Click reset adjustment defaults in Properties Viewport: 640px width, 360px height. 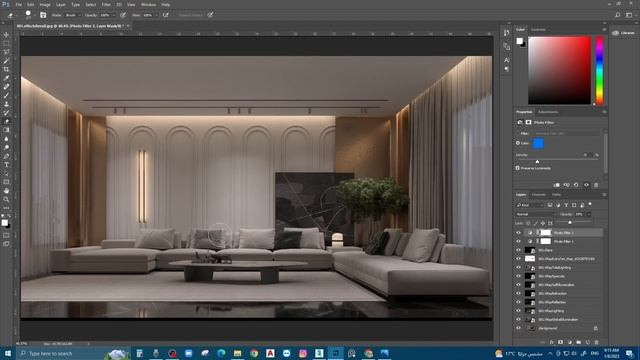576,185
